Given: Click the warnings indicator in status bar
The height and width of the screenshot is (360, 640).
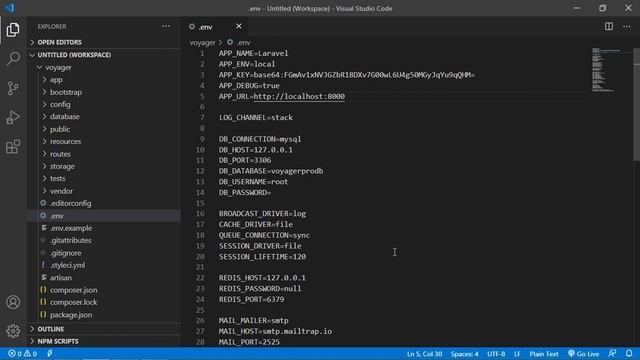Looking at the screenshot, I should (30, 354).
